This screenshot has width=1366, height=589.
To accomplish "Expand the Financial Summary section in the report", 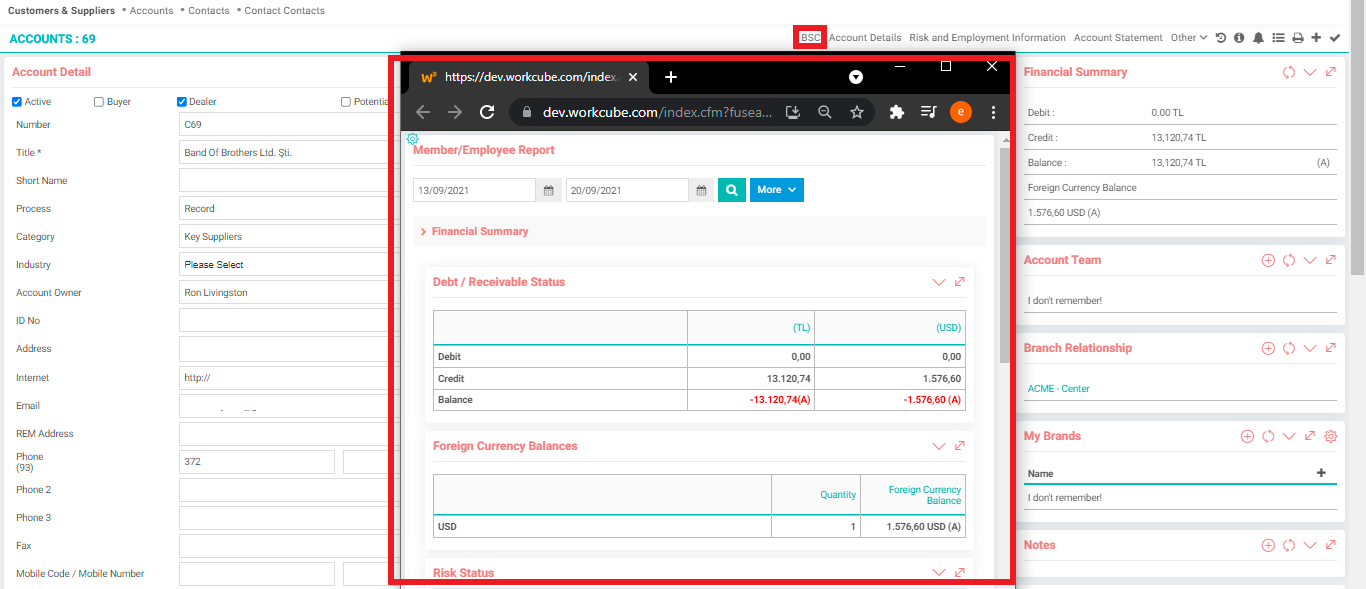I will pos(475,231).
